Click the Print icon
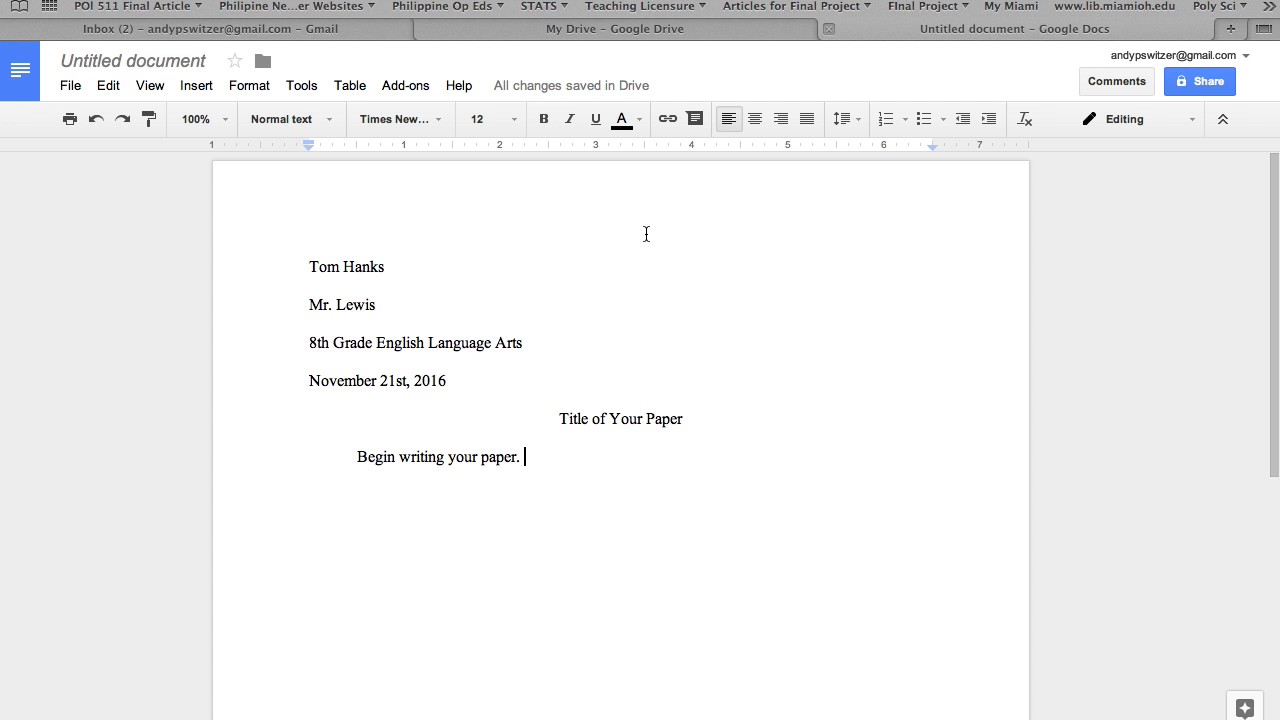This screenshot has height=720, width=1280. [69, 119]
